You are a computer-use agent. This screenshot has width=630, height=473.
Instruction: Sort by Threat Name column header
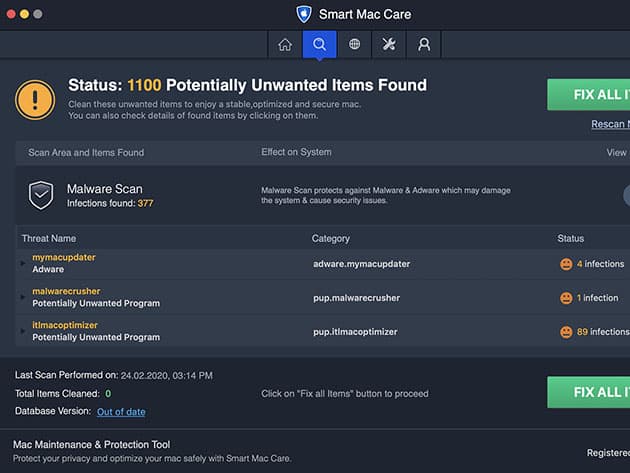click(49, 239)
